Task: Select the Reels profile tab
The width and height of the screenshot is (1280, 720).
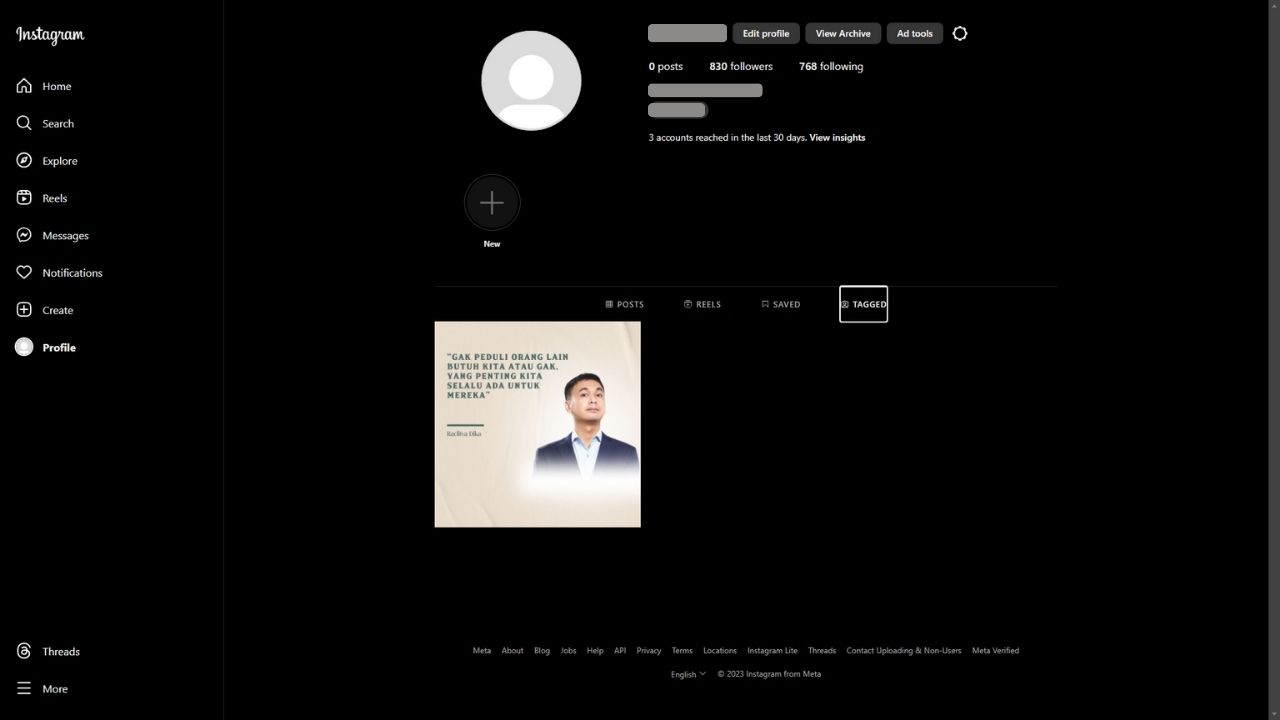Action: (702, 304)
